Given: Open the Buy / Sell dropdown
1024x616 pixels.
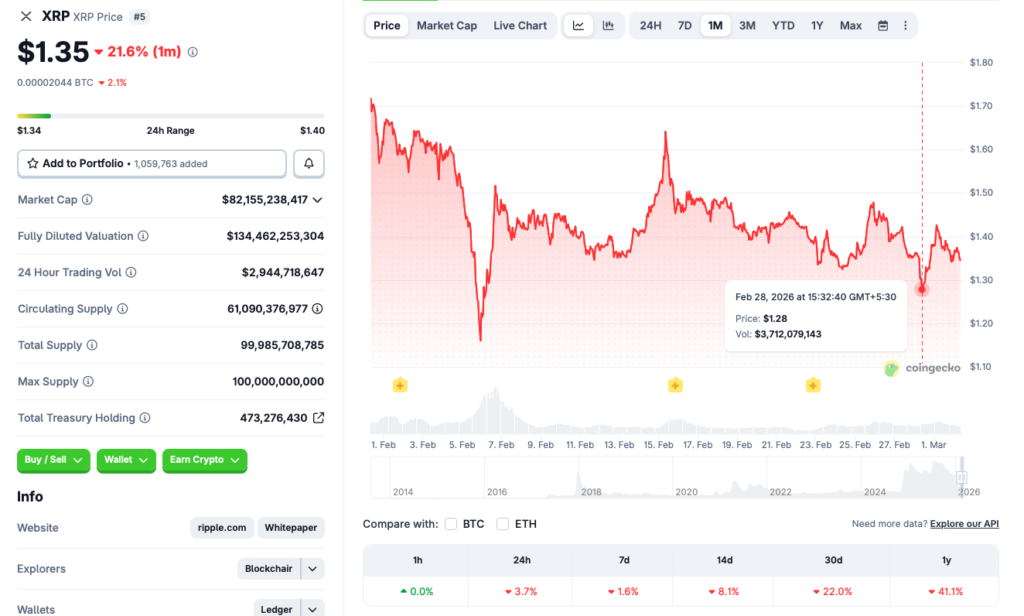Looking at the screenshot, I should pos(53,460).
